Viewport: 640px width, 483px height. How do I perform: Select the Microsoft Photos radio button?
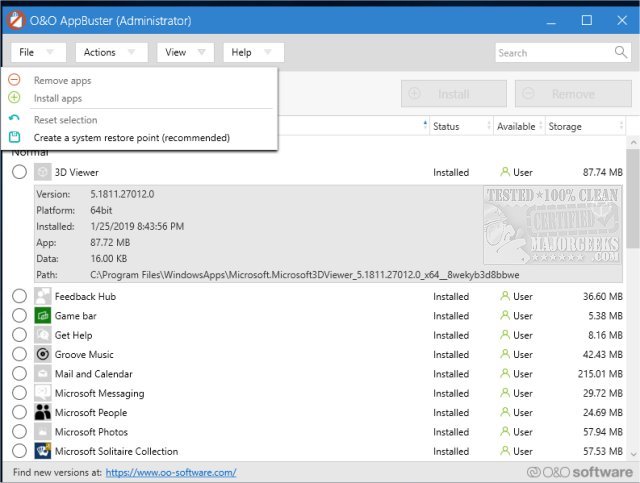click(x=19, y=432)
